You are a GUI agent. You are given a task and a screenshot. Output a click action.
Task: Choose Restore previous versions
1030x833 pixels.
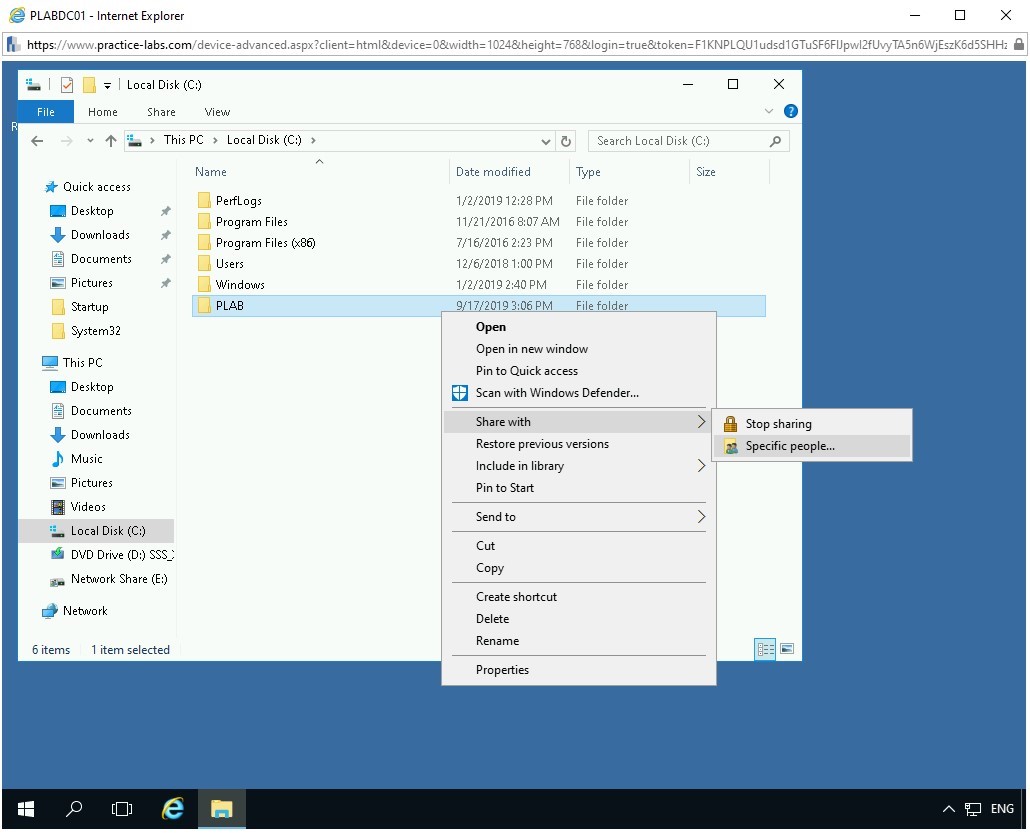click(x=542, y=444)
